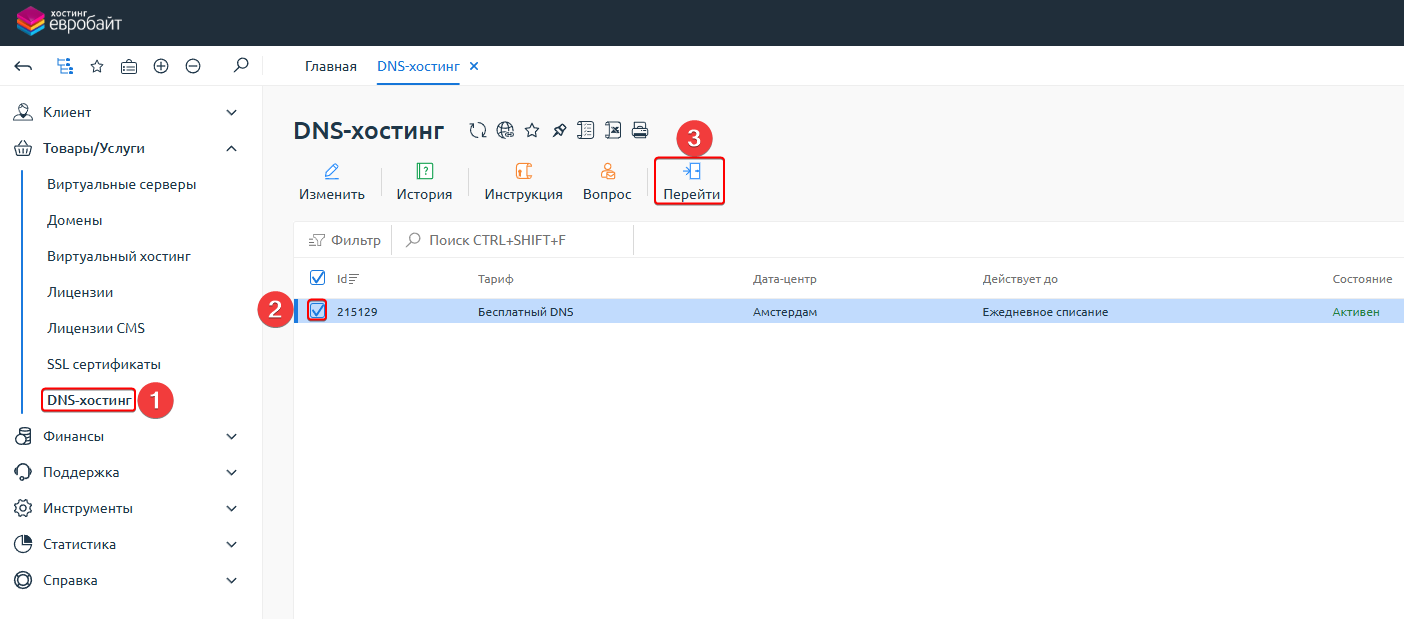The image size is (1404, 619).
Task: Uncheck the checkbox for row 215129
Action: pos(318,311)
